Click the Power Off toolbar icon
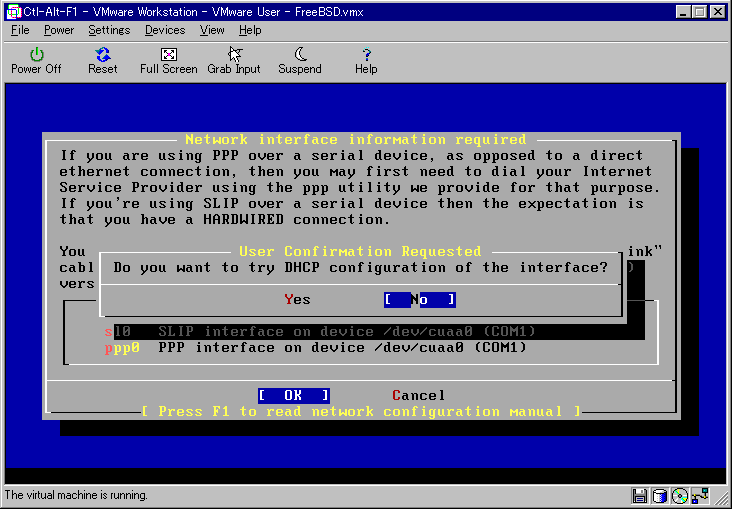 (36, 61)
